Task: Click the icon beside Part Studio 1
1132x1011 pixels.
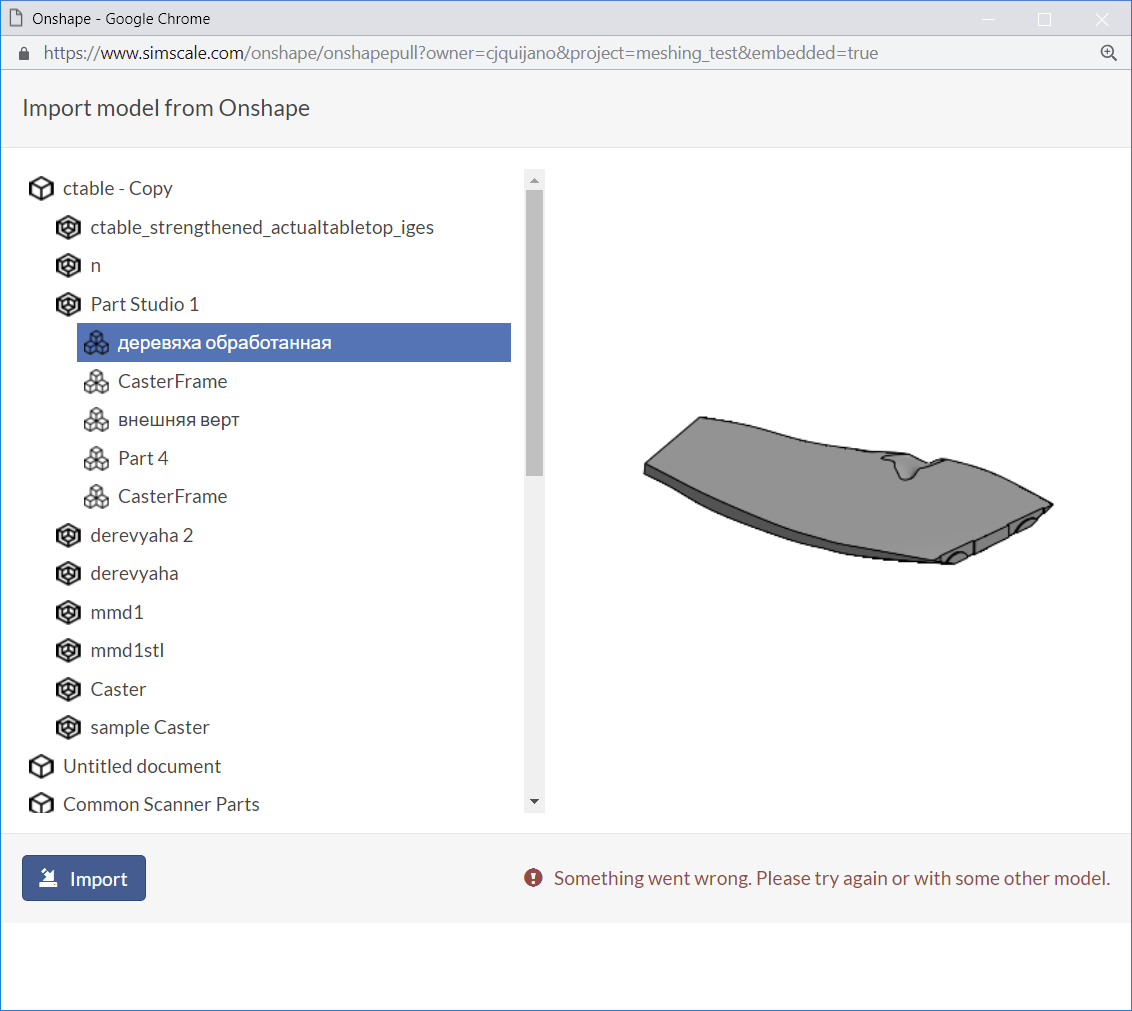Action: (x=69, y=304)
